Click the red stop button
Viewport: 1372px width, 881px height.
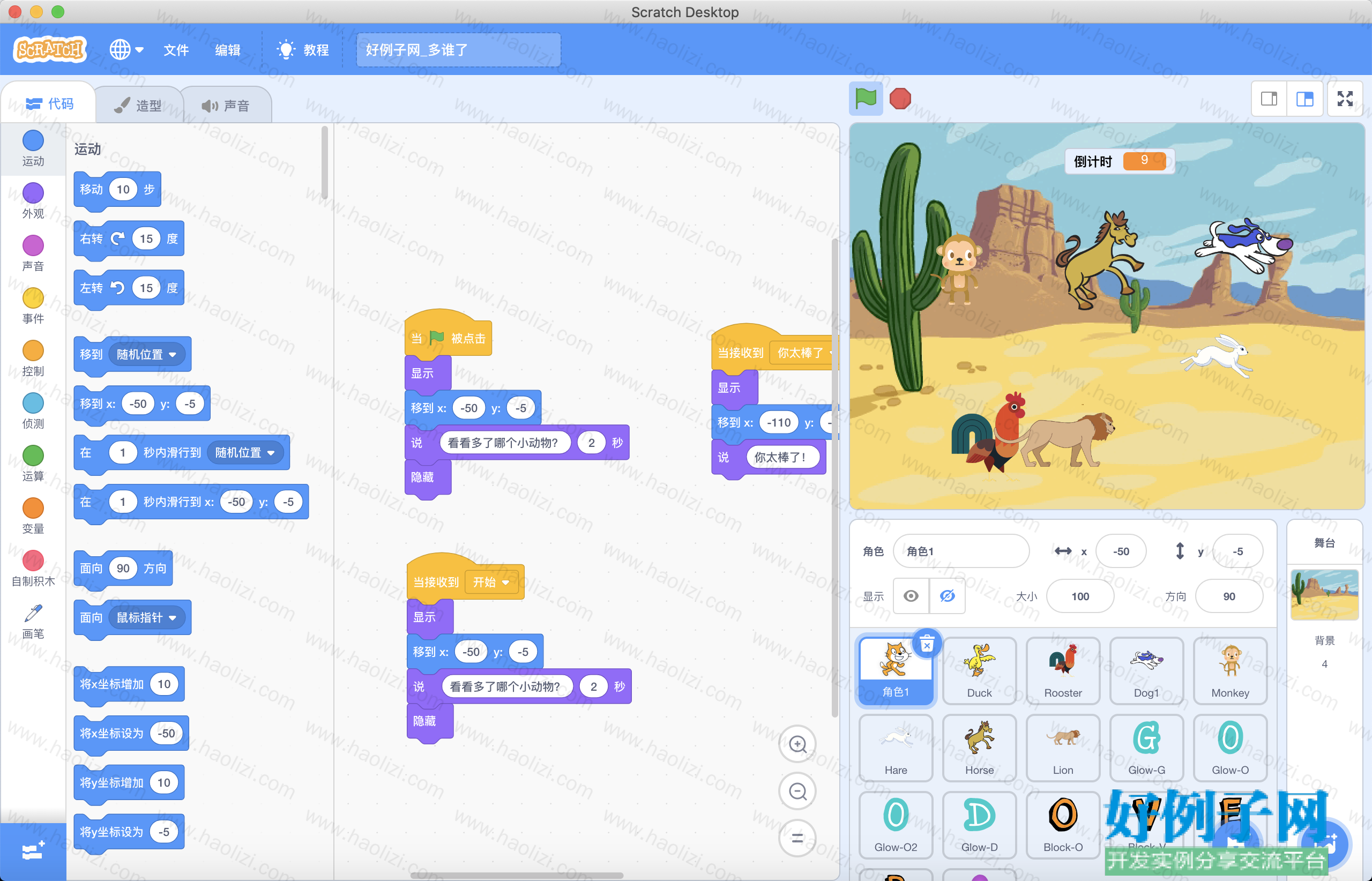pos(900,99)
